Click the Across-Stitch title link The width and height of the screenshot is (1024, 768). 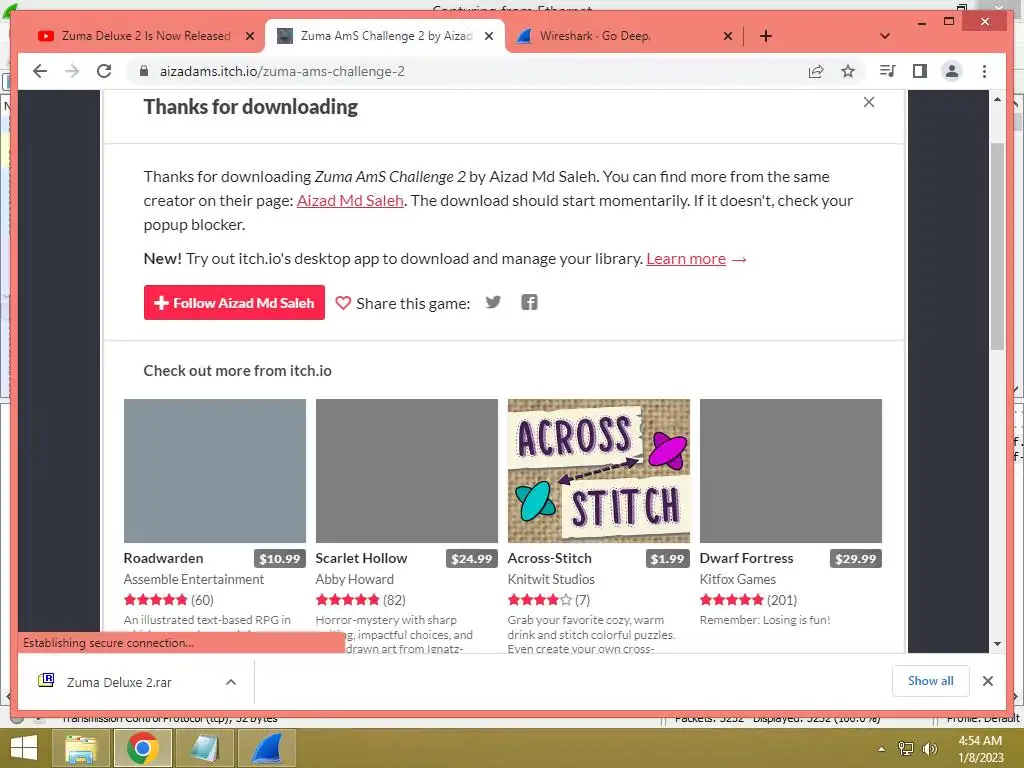549,558
